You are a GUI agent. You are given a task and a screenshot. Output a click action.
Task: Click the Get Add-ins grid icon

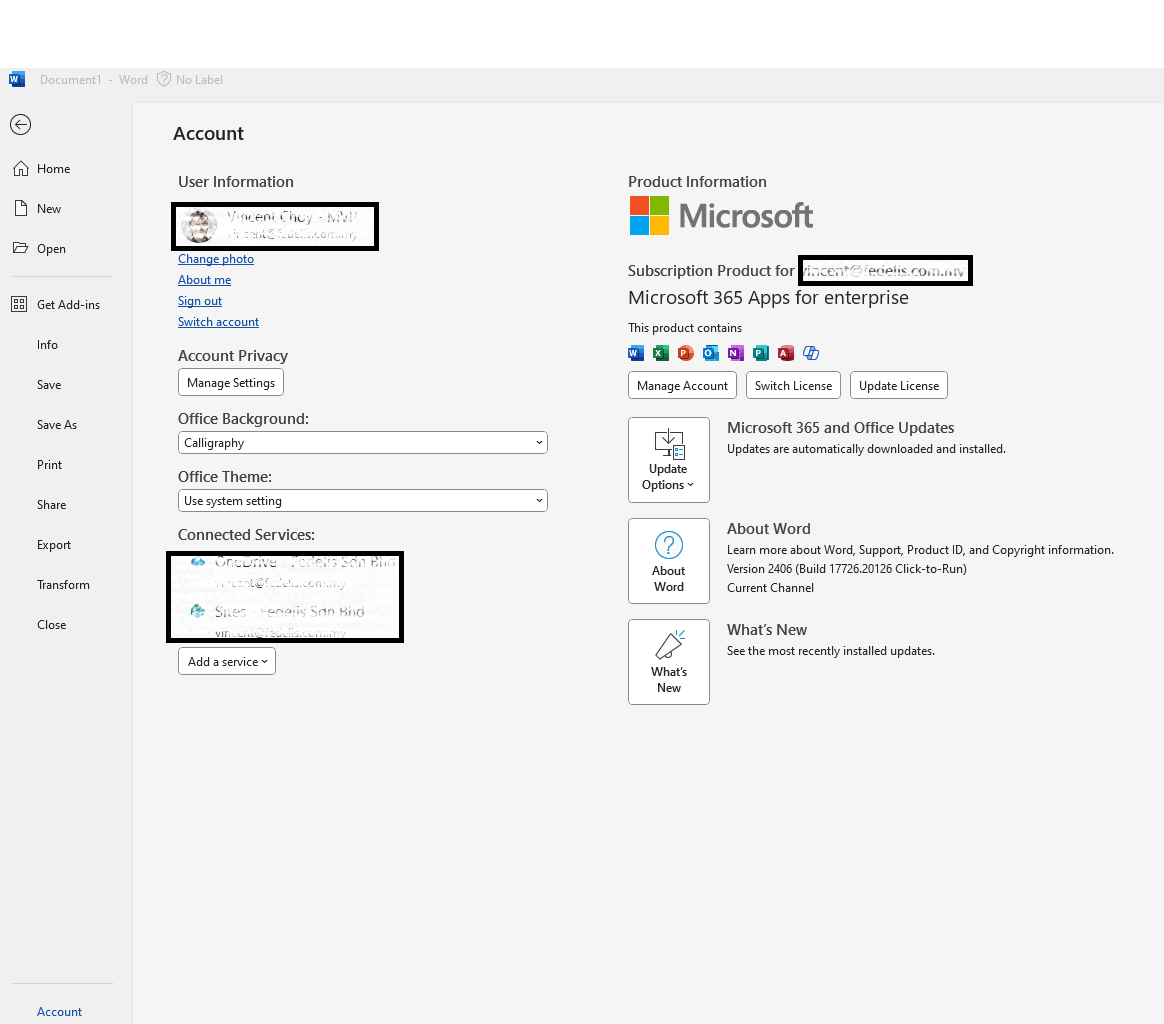19,304
